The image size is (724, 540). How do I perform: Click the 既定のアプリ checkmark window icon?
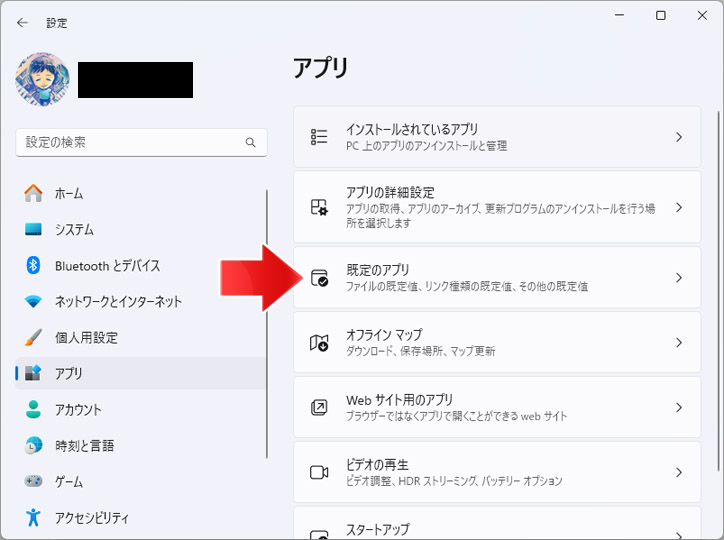click(319, 278)
